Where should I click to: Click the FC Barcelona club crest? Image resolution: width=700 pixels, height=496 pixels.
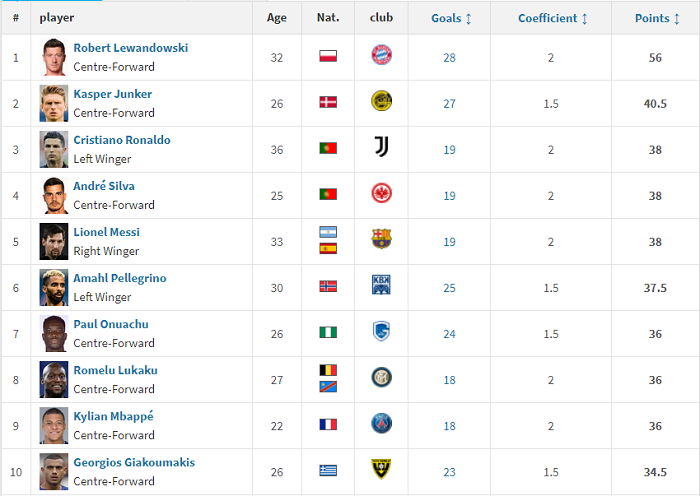381,240
